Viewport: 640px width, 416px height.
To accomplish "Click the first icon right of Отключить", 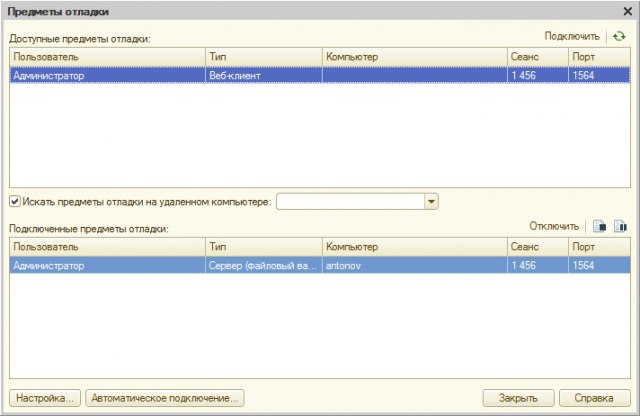I will tap(600, 226).
